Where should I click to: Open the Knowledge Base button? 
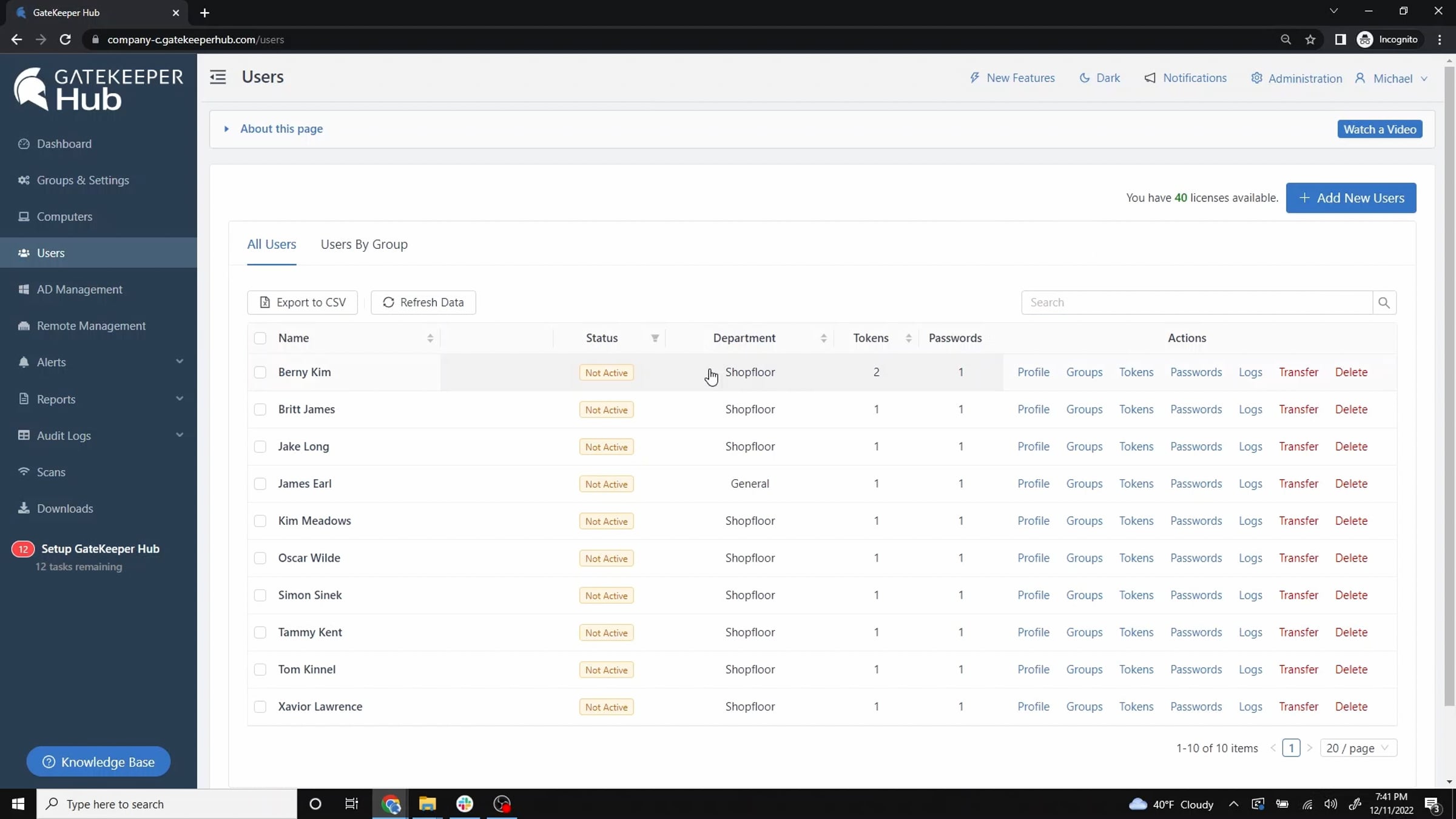click(x=98, y=762)
